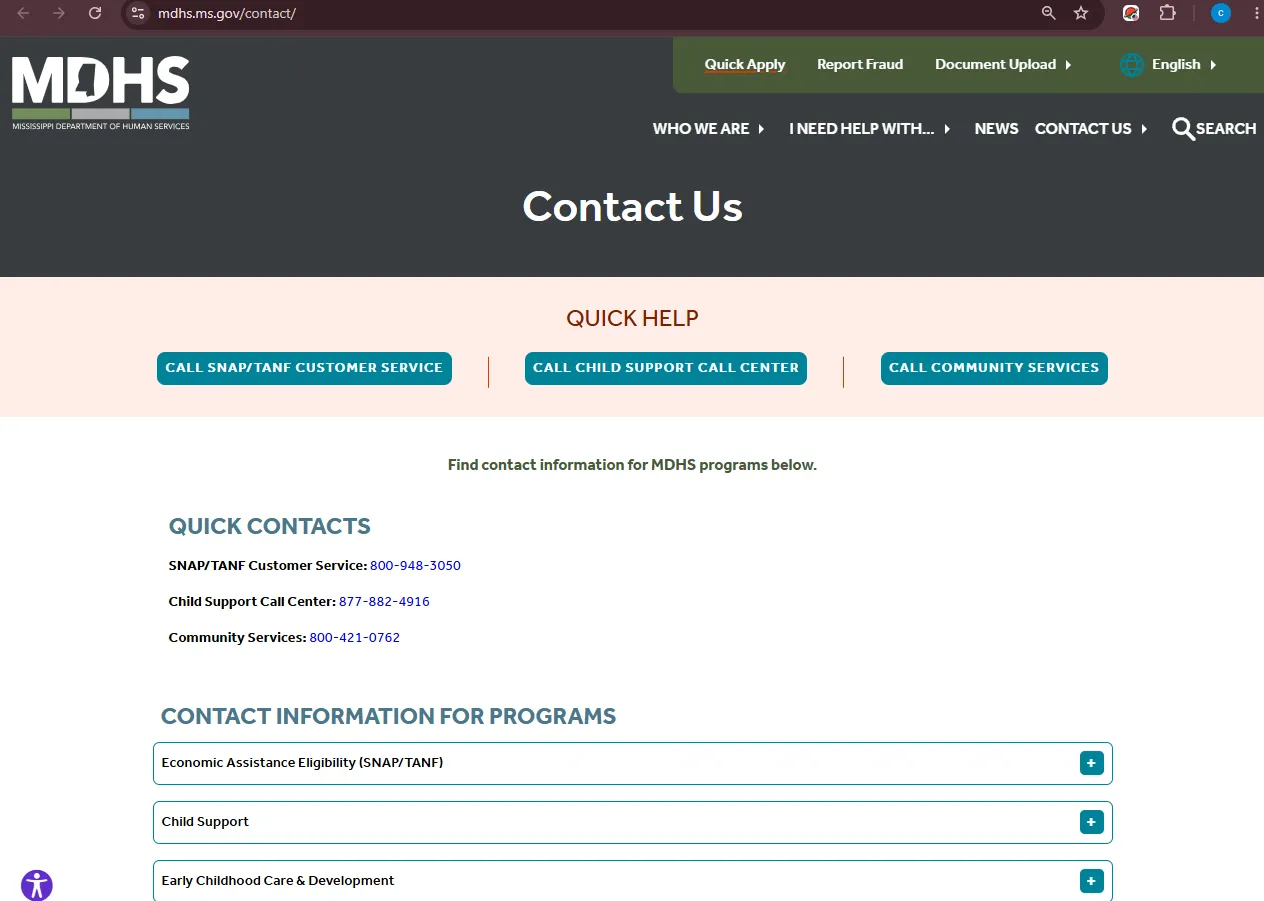Click the globe language icon
The image size is (1264, 901).
[x=1132, y=65]
